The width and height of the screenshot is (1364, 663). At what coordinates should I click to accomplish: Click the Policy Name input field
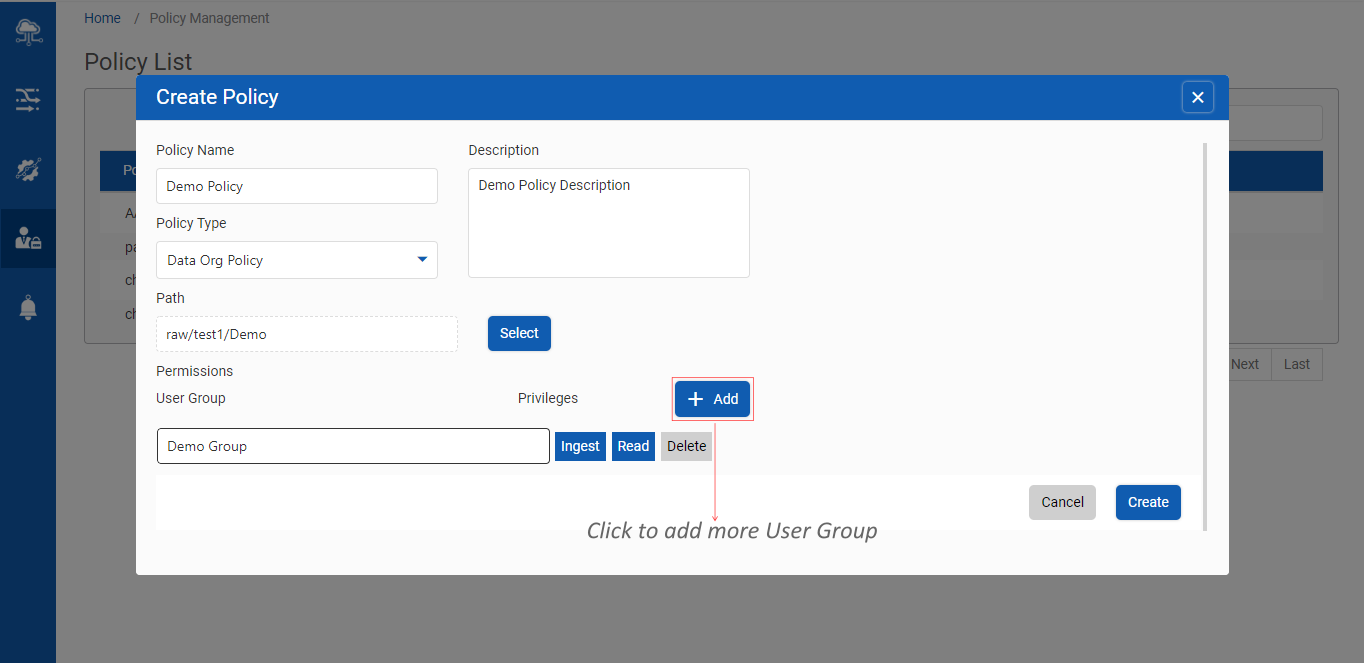pos(297,186)
